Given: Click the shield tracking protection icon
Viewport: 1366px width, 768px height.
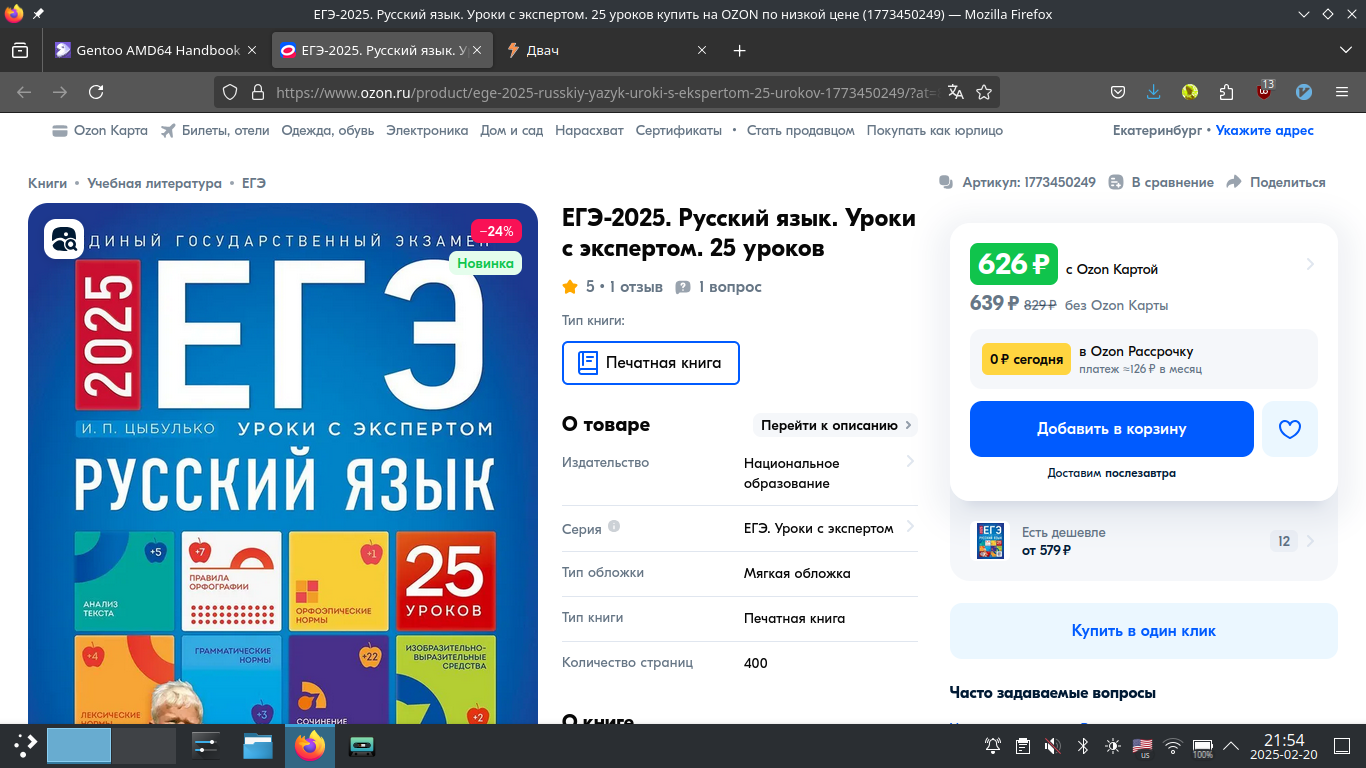Looking at the screenshot, I should click(x=230, y=92).
